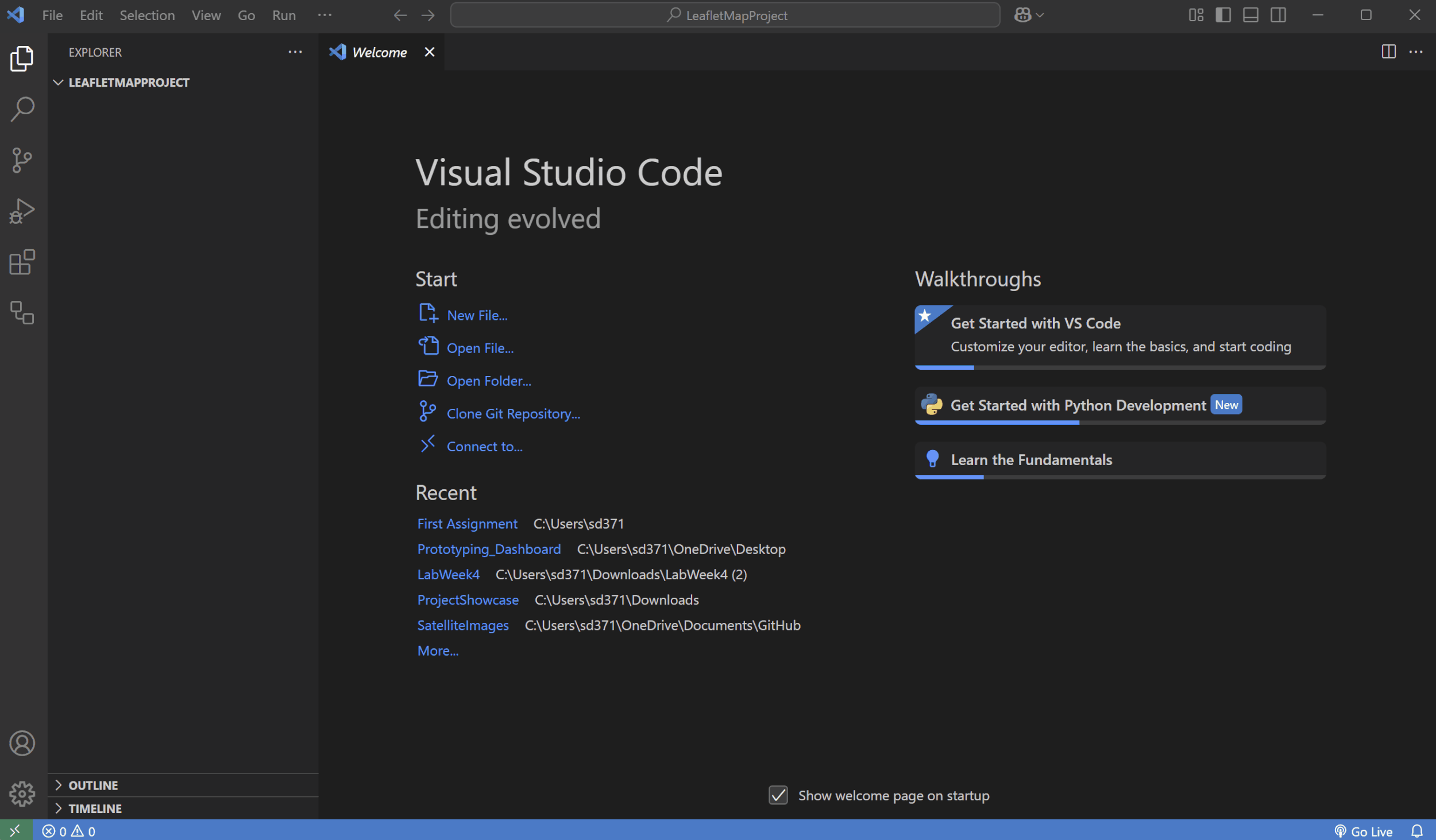
Task: Open Explorer Views and More Actions ellipsis
Action: [x=295, y=52]
